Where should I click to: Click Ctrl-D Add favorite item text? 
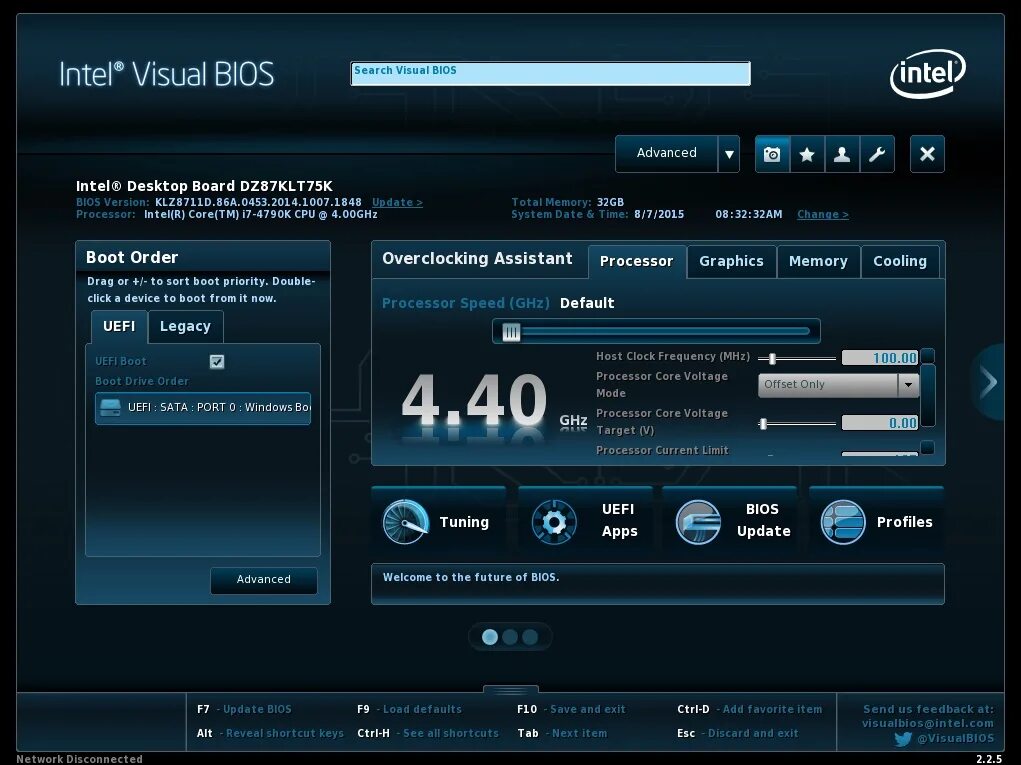point(749,710)
